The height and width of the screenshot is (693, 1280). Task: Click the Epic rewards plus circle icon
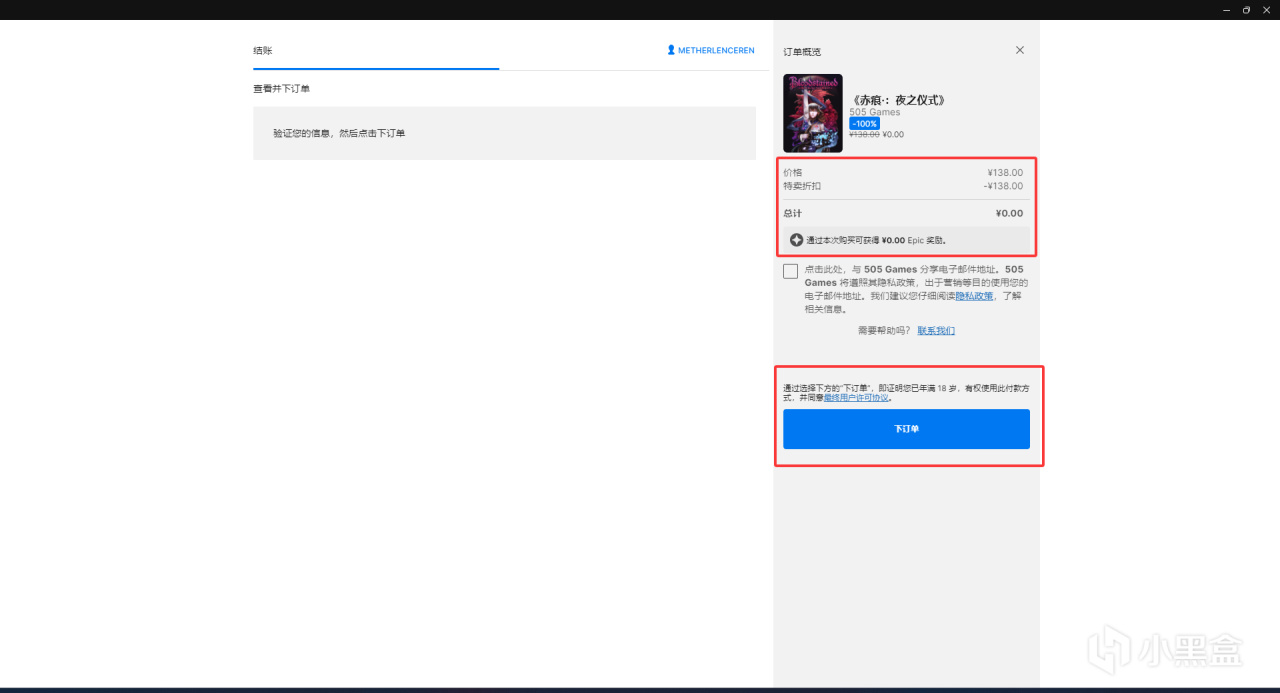pyautogui.click(x=797, y=240)
